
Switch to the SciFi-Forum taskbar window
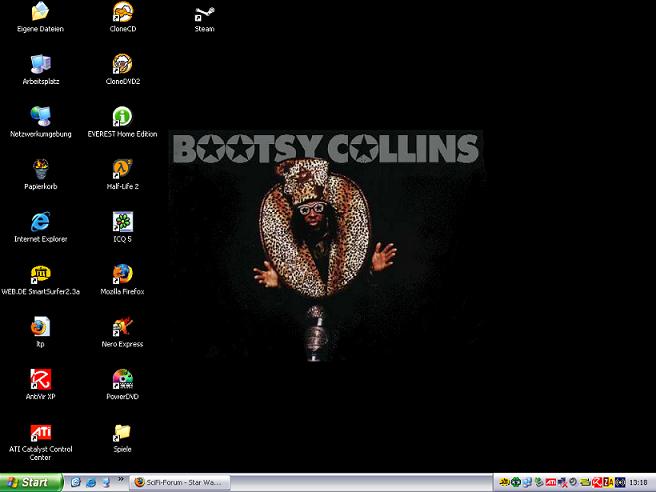click(x=181, y=482)
